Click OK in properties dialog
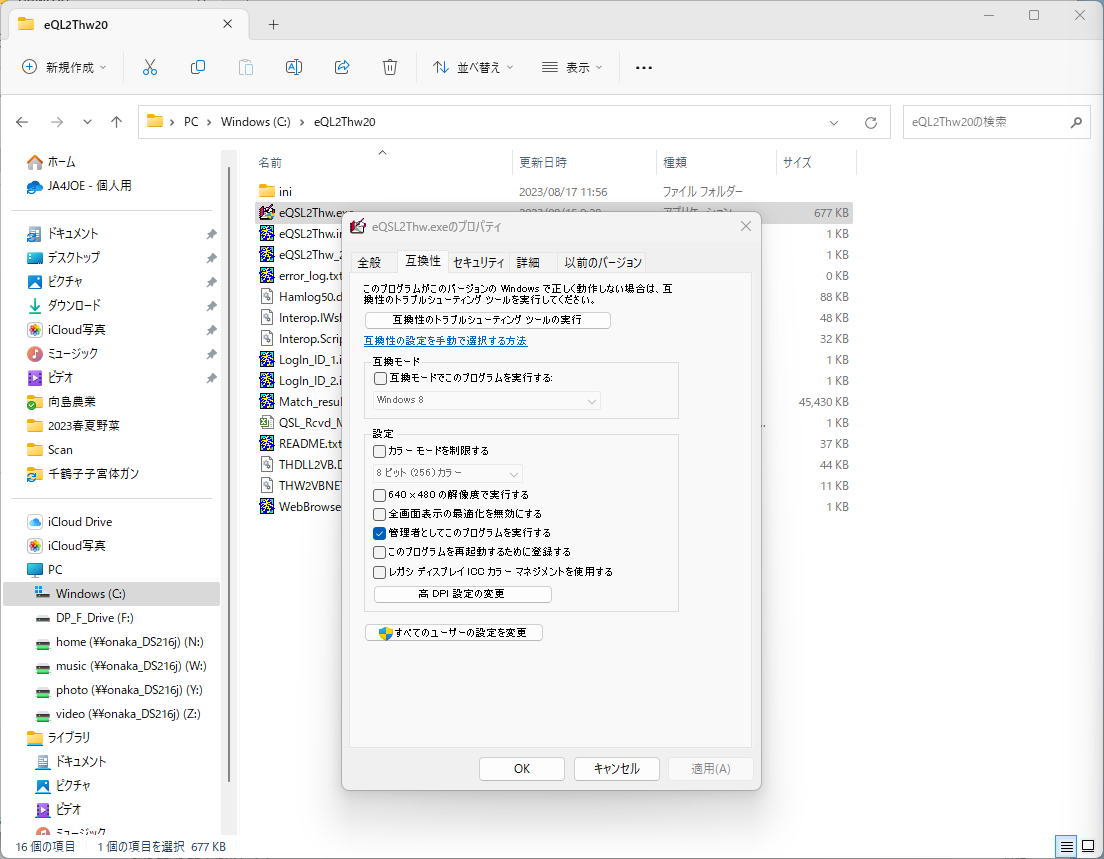Viewport: 1104px width, 859px height. [x=522, y=769]
